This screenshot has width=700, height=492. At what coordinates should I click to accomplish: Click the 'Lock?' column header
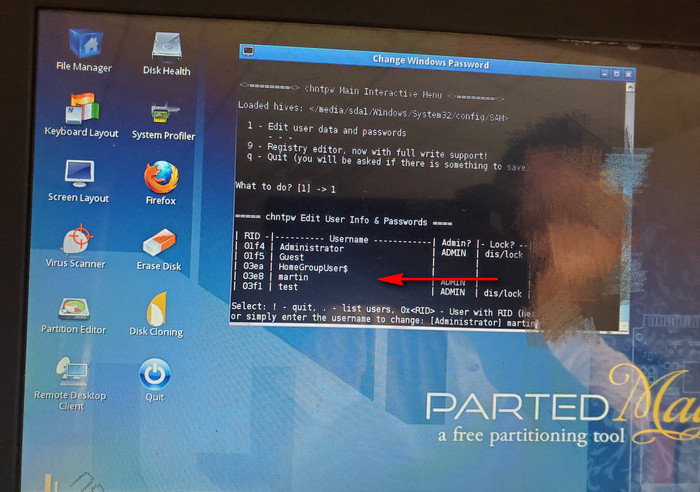click(x=502, y=244)
